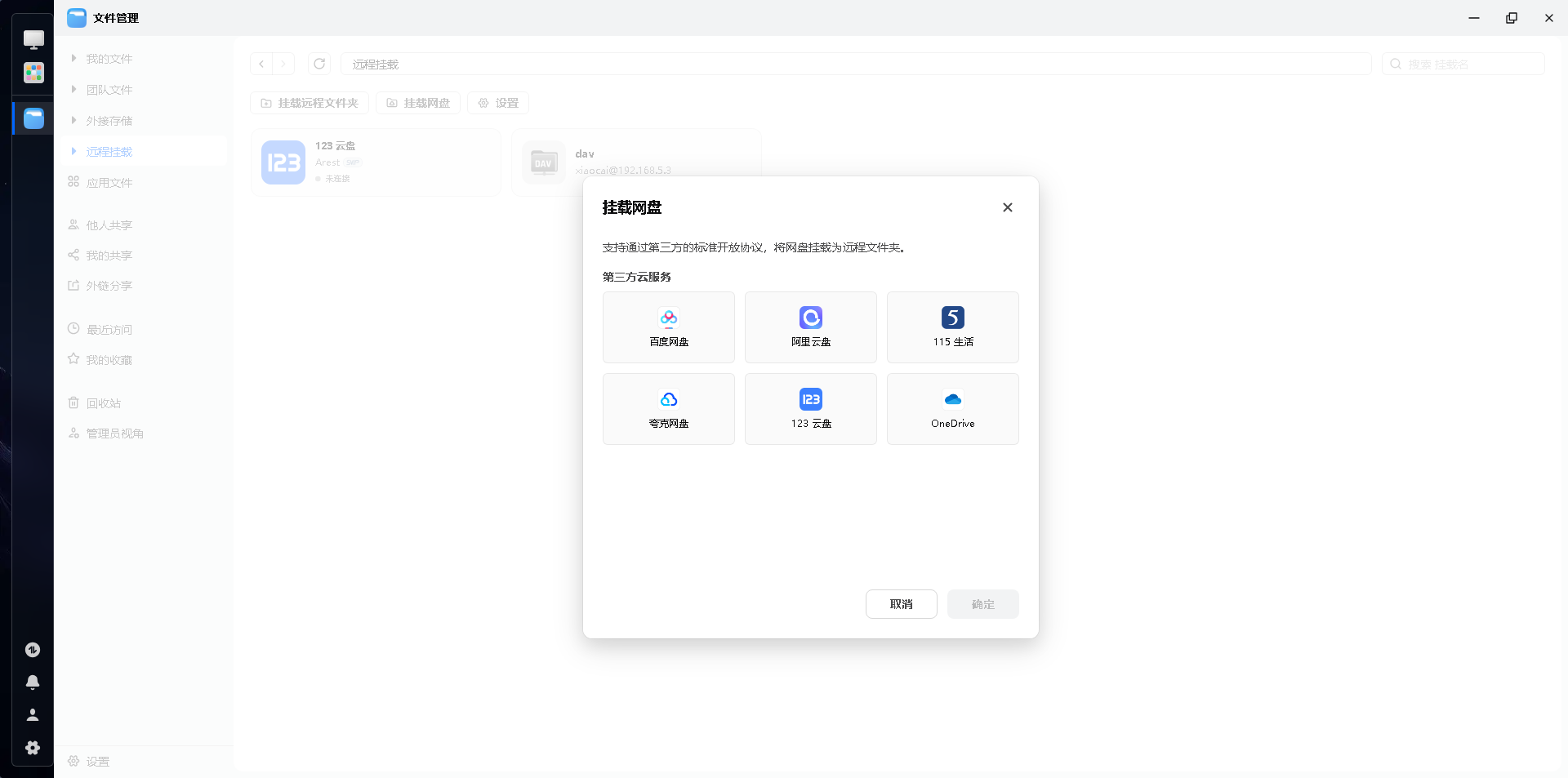Click the 最近访问 clock icon
This screenshot has height=778, width=1568.
coord(73,329)
